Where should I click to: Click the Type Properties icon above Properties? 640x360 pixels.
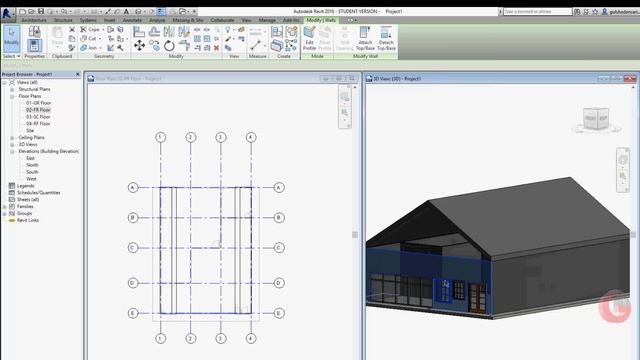click(x=34, y=31)
